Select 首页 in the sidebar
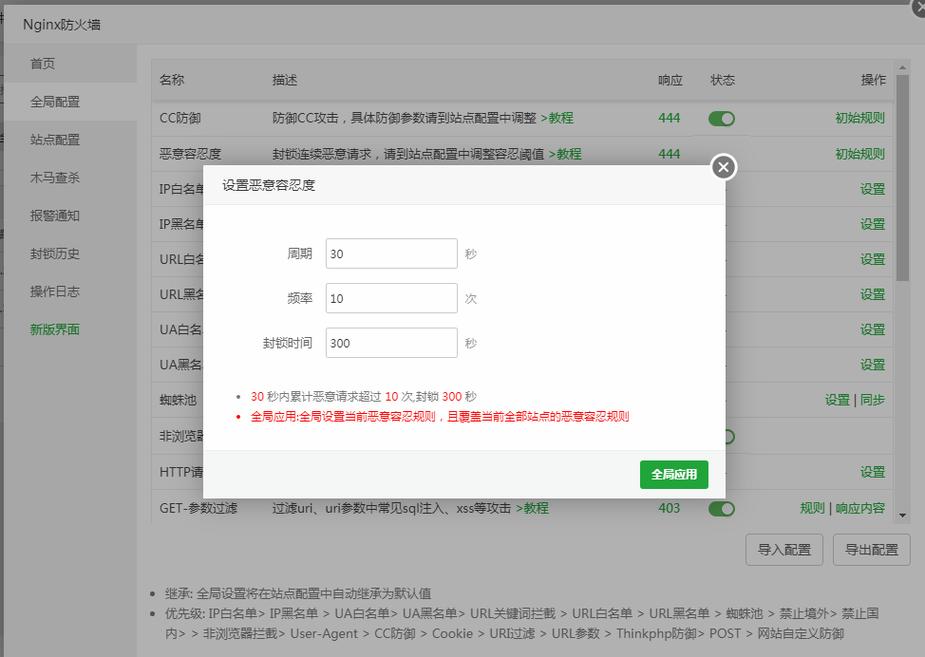925x657 pixels. click(42, 62)
